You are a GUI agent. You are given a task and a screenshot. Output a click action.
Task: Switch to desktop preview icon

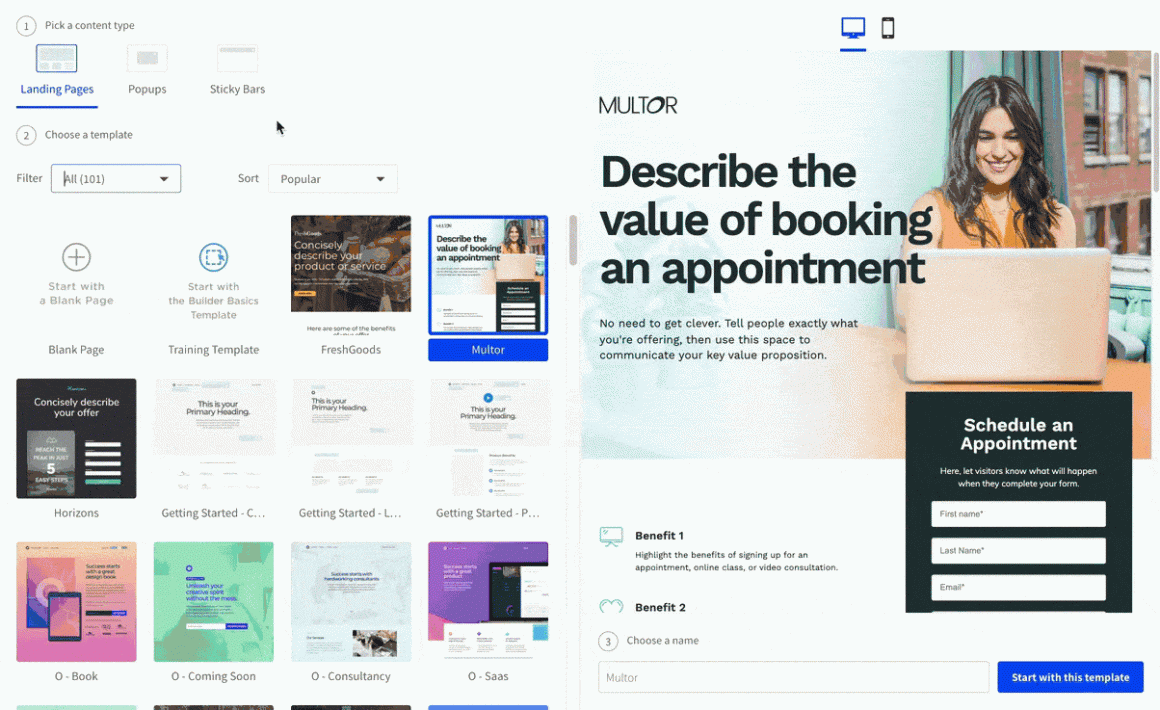[x=852, y=28]
